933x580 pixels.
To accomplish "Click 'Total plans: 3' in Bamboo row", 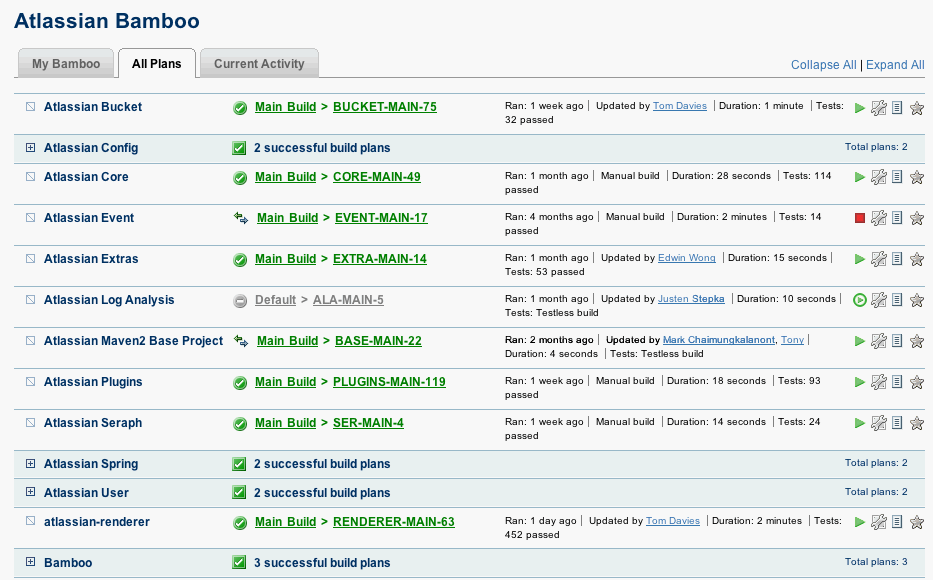I will tap(876, 562).
